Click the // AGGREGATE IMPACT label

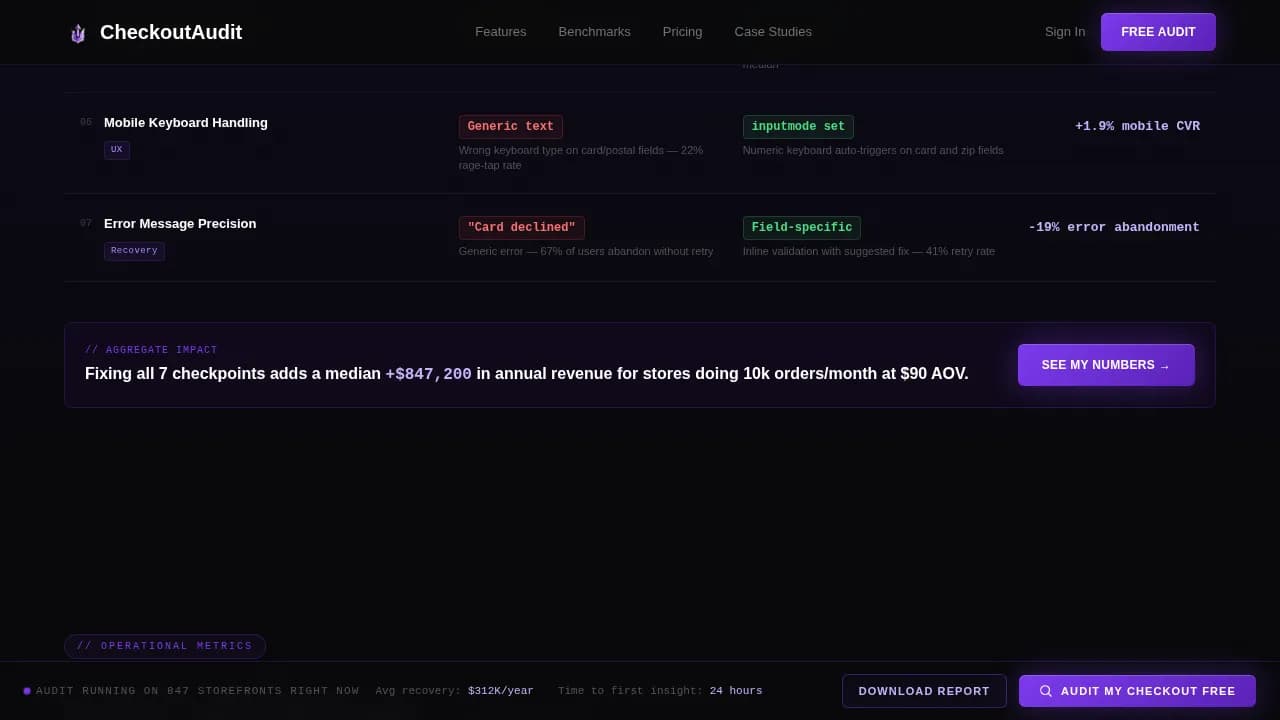[151, 350]
